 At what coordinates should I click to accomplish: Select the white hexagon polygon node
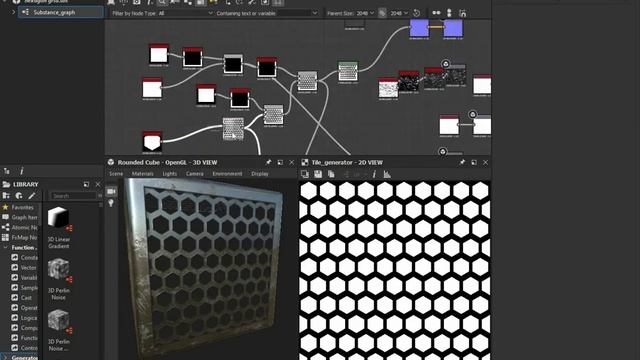tap(152, 142)
